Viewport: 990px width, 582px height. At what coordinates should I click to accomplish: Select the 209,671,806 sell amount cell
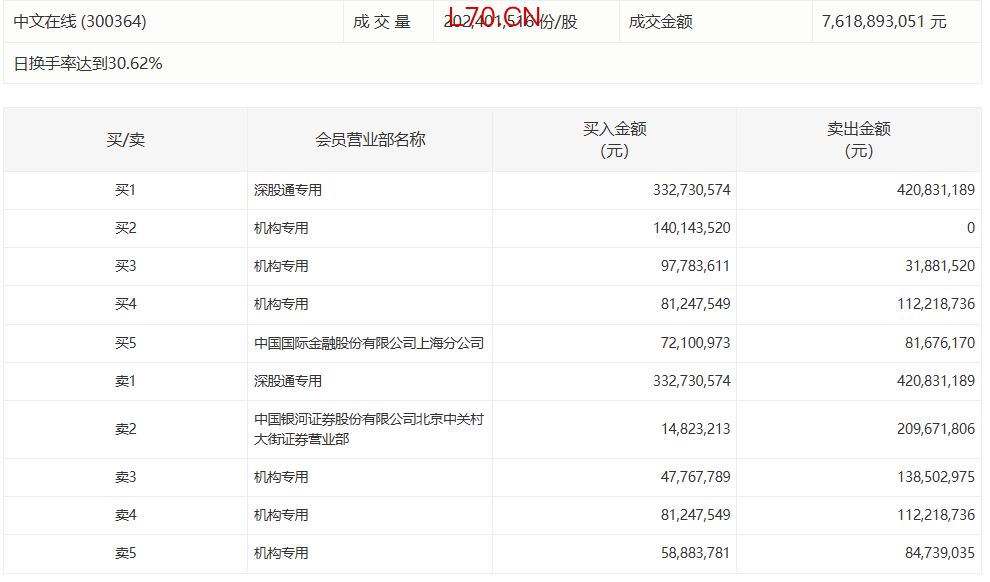click(930, 429)
